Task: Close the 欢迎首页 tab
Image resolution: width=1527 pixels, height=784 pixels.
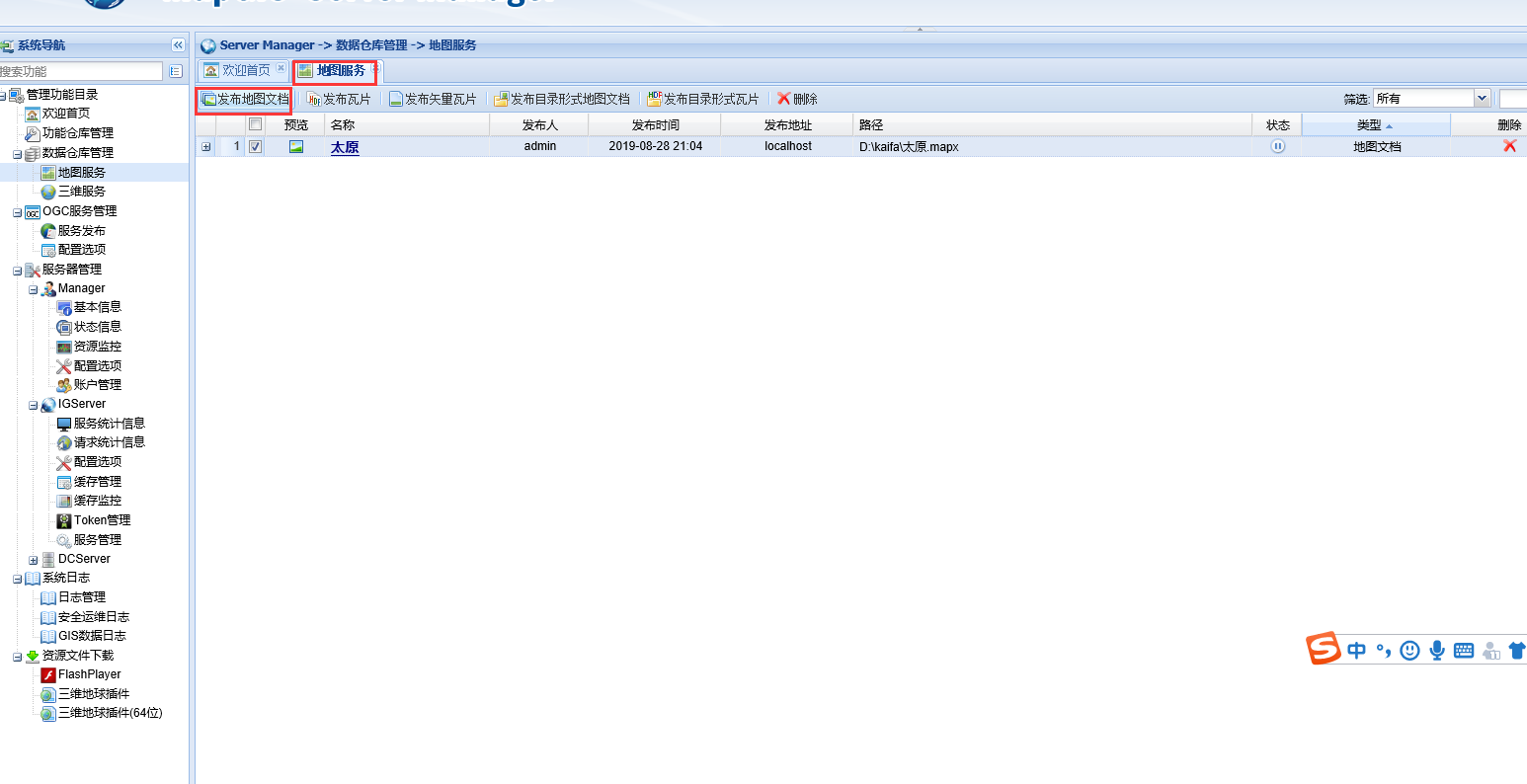Action: pyautogui.click(x=281, y=68)
